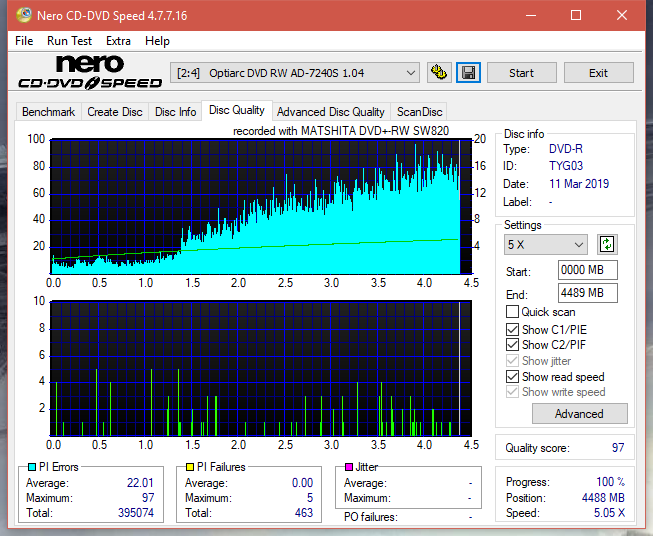This screenshot has width=653, height=536.
Task: Maximize the Nero CD-DVD Speed window
Action: pyautogui.click(x=576, y=15)
